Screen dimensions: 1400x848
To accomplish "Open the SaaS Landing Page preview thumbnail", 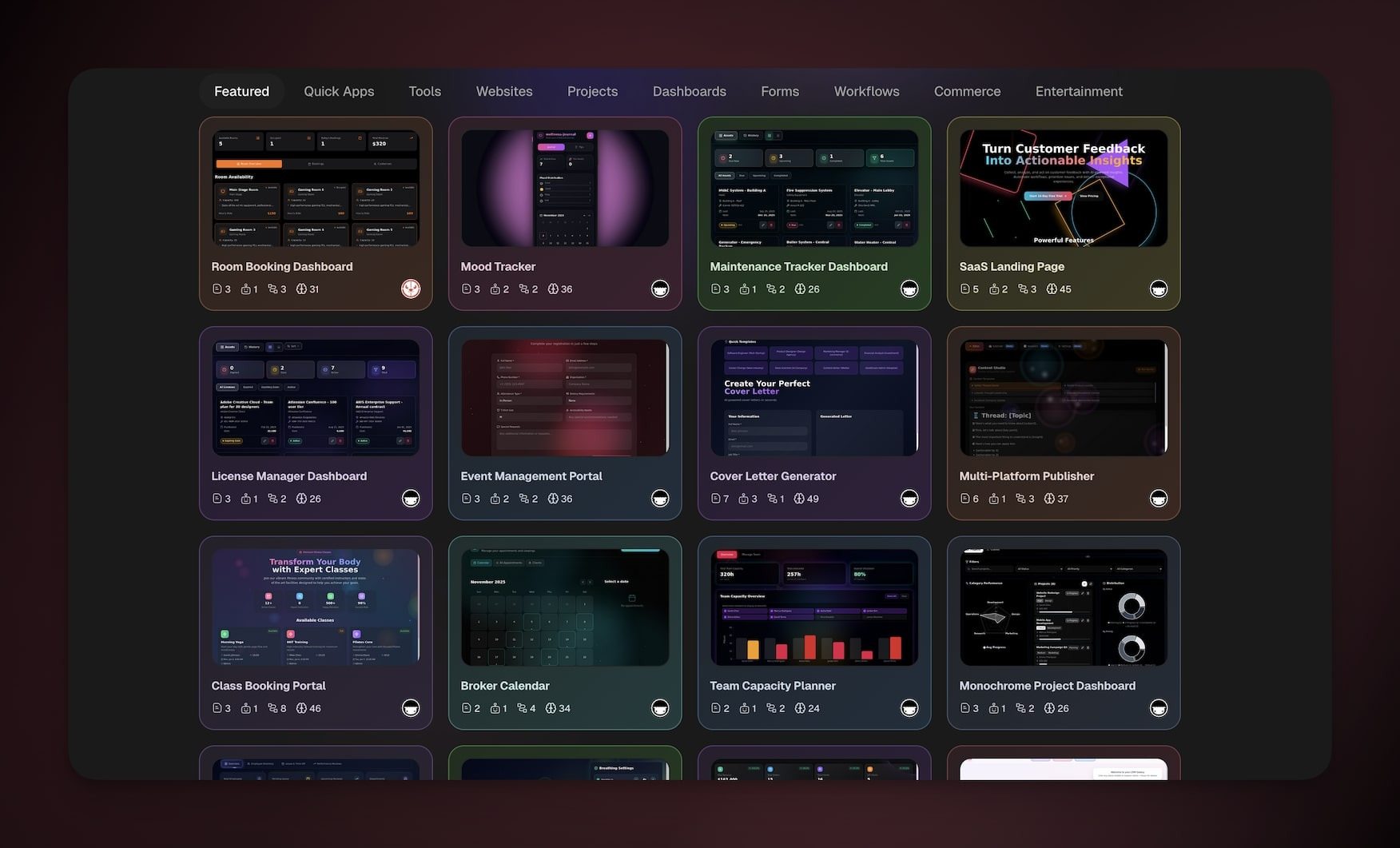I will point(1063,188).
